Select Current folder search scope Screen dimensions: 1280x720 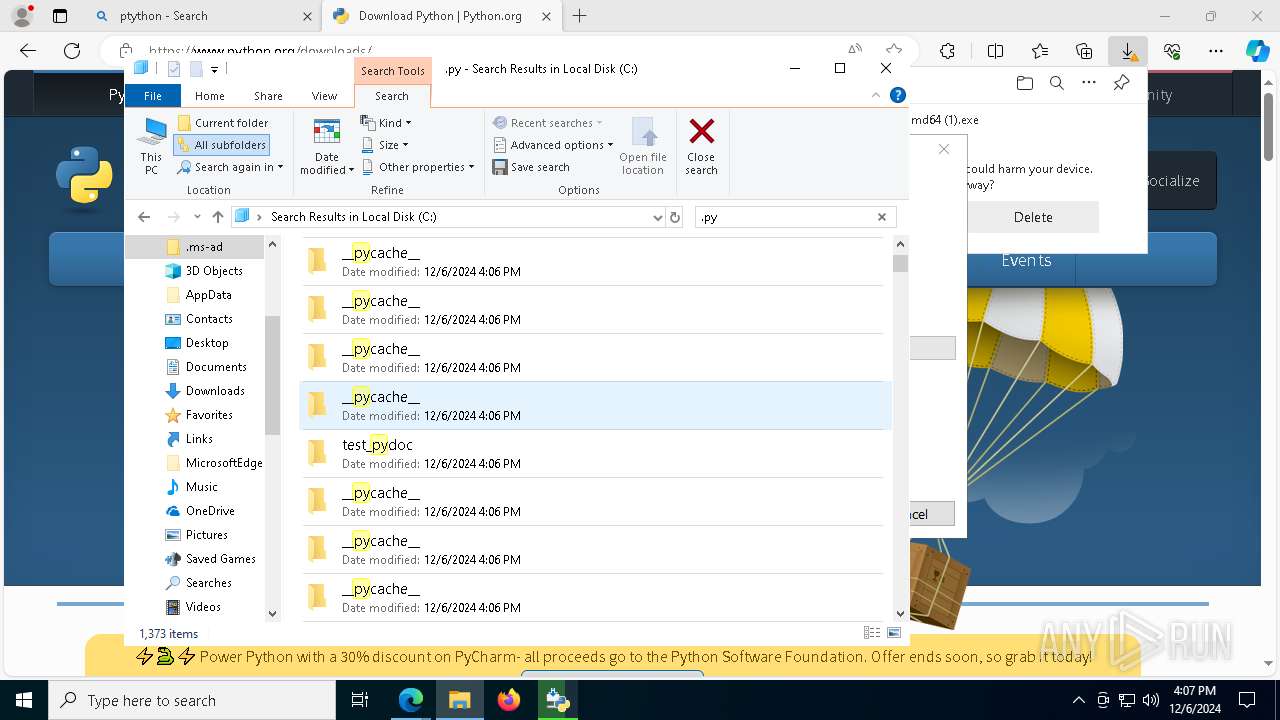tap(222, 123)
